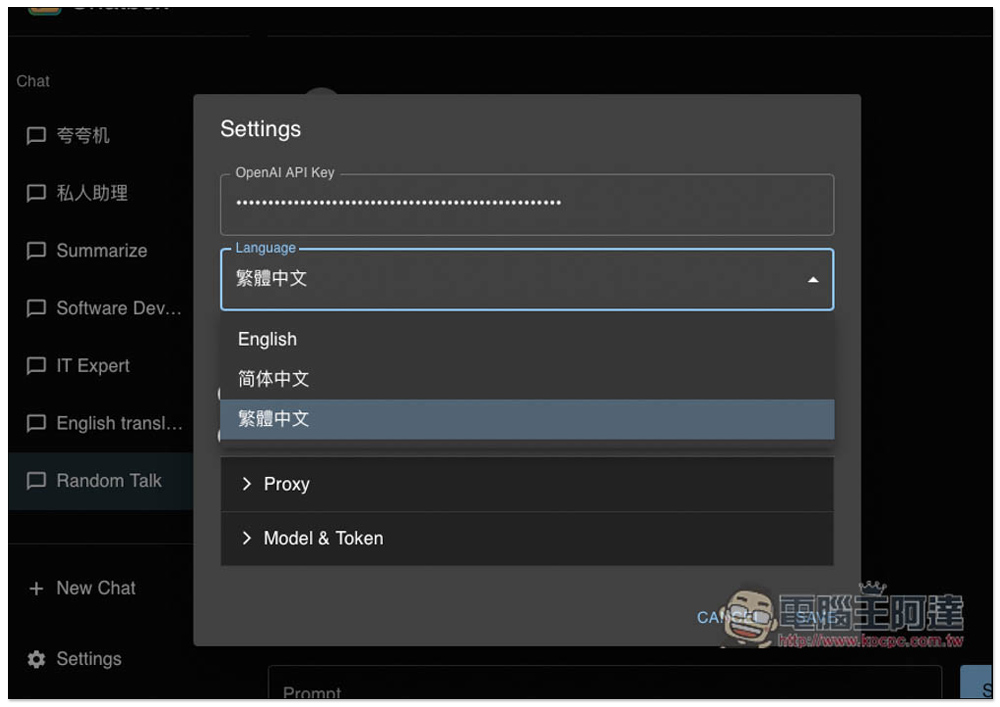
Task: Choose English from the language list
Action: tap(527, 339)
